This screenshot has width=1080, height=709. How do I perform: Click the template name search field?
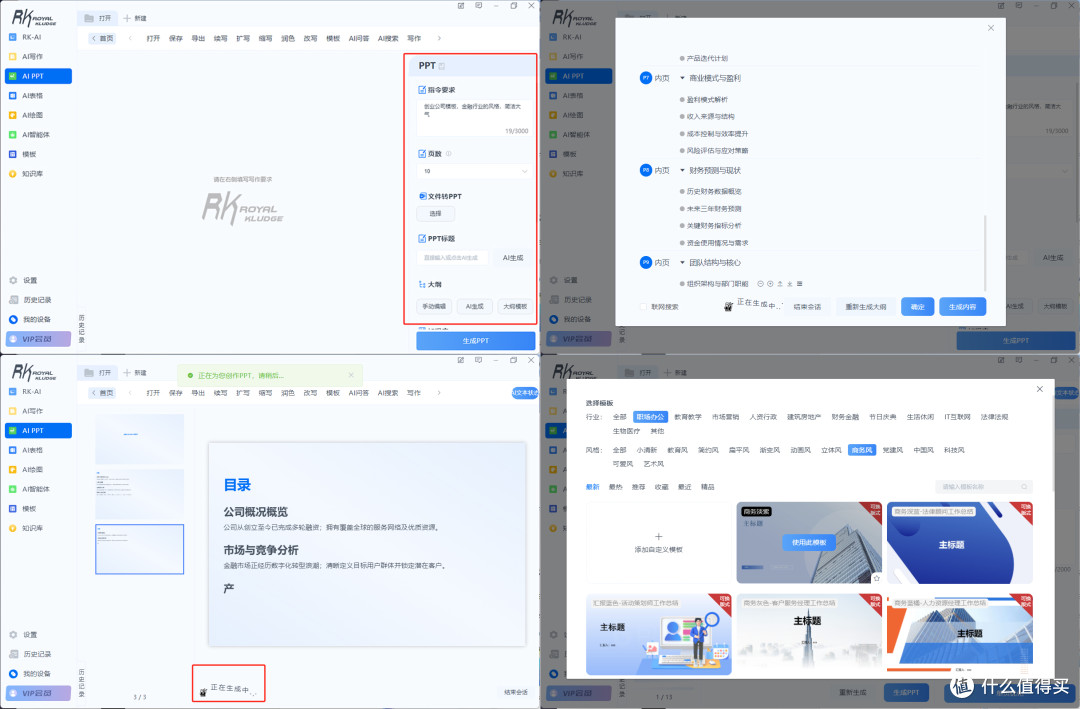click(983, 486)
